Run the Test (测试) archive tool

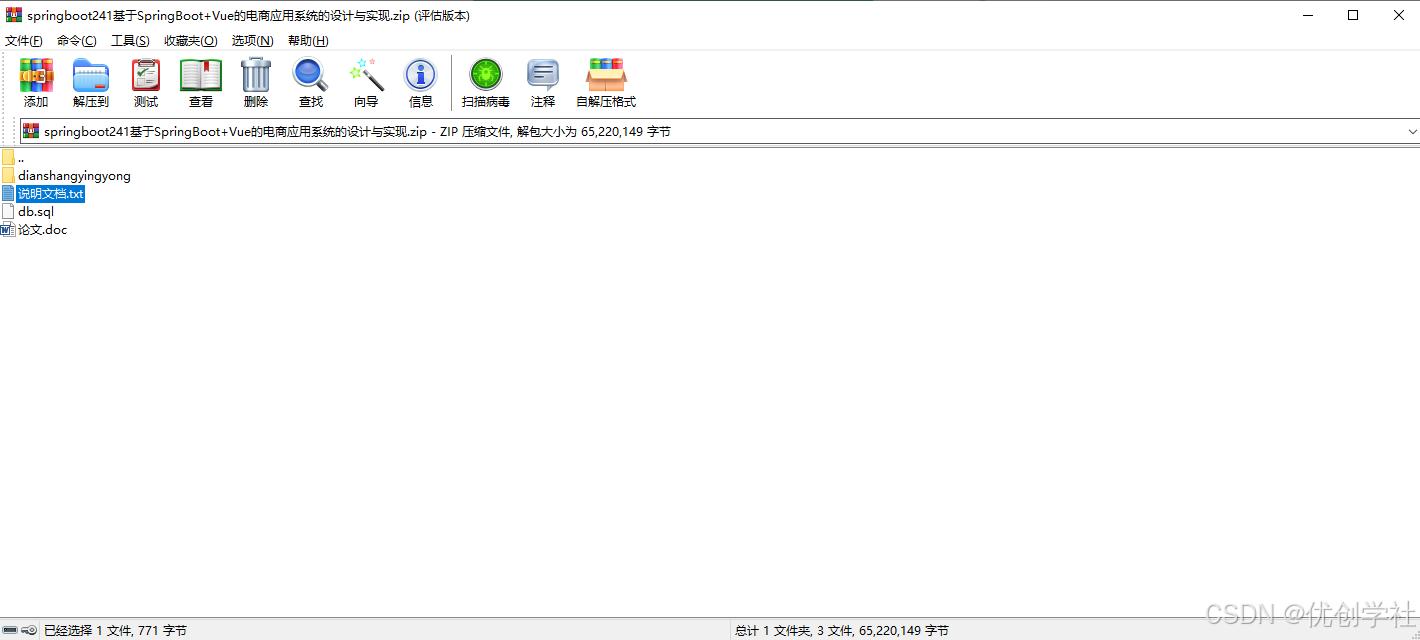coord(146,76)
